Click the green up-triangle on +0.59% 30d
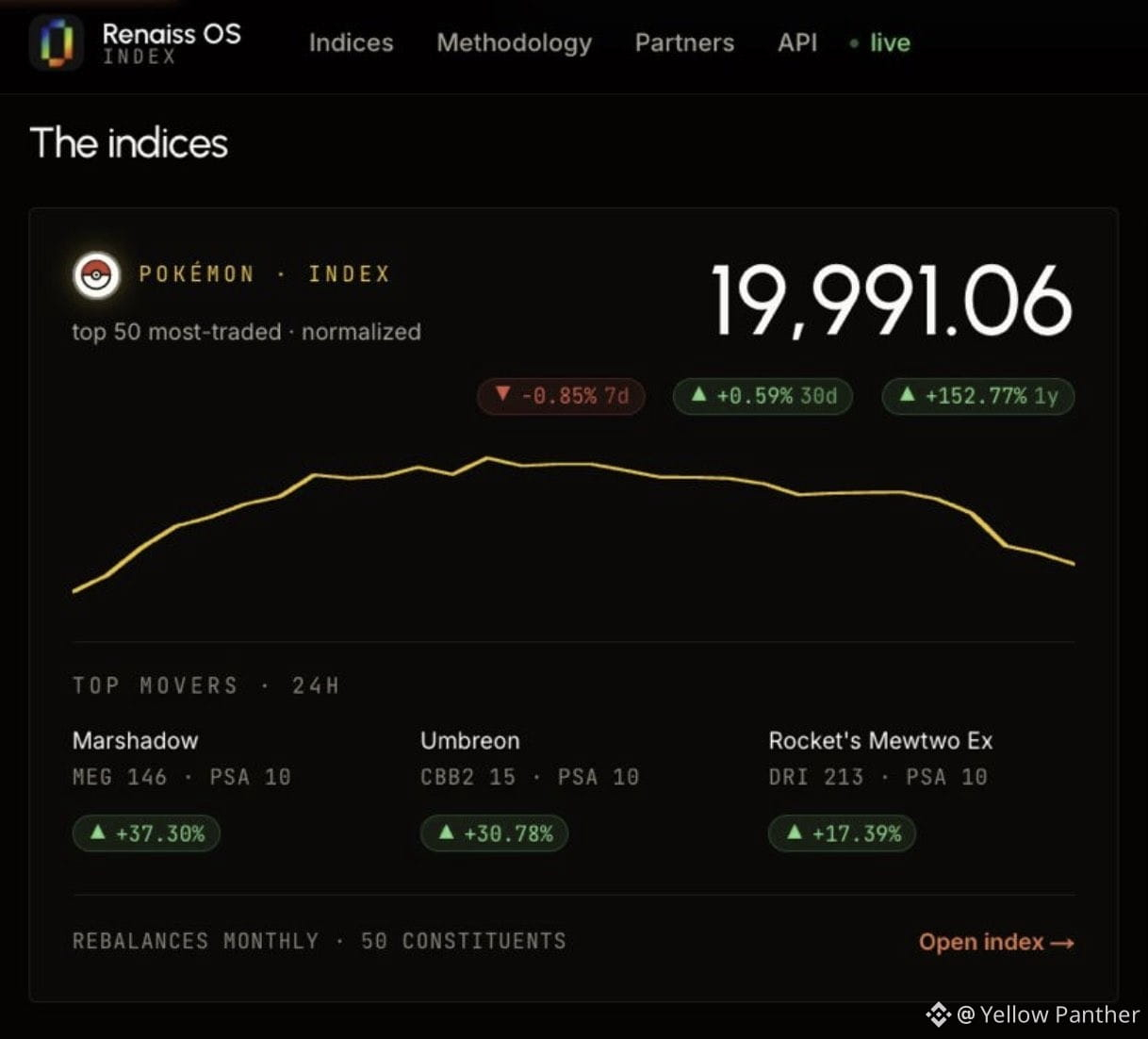The width and height of the screenshot is (1148, 1039). 698,394
